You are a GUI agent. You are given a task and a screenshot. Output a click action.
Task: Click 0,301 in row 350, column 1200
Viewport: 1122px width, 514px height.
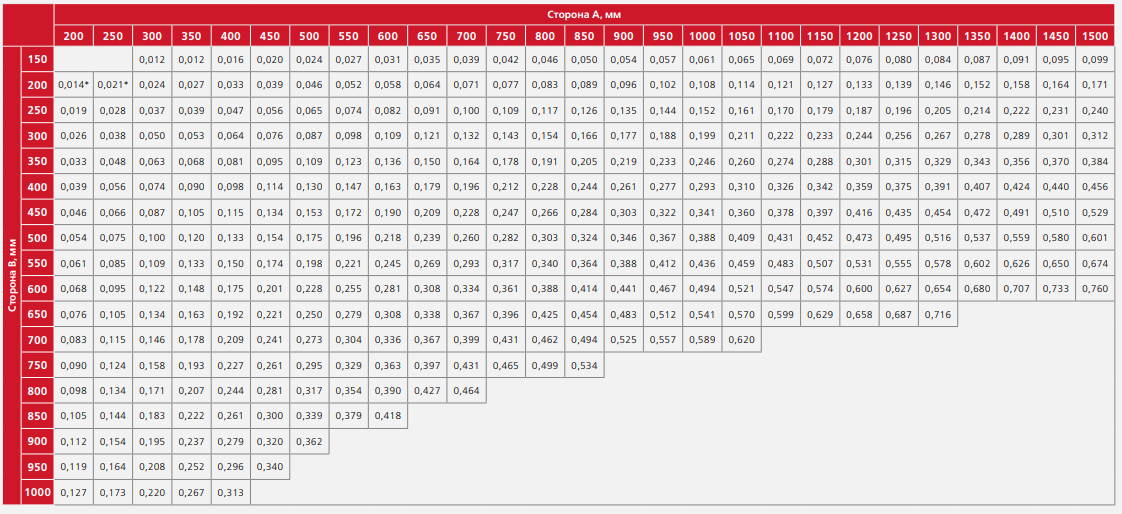tap(859, 162)
